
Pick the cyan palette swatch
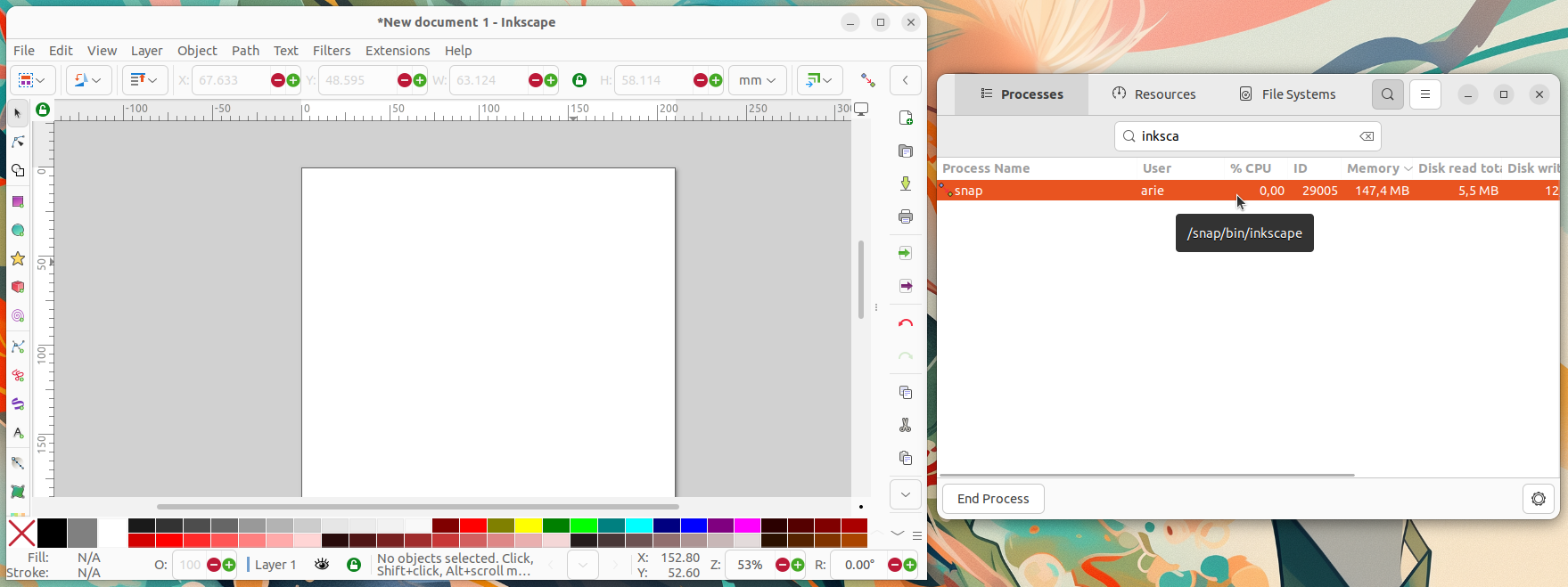point(639,526)
